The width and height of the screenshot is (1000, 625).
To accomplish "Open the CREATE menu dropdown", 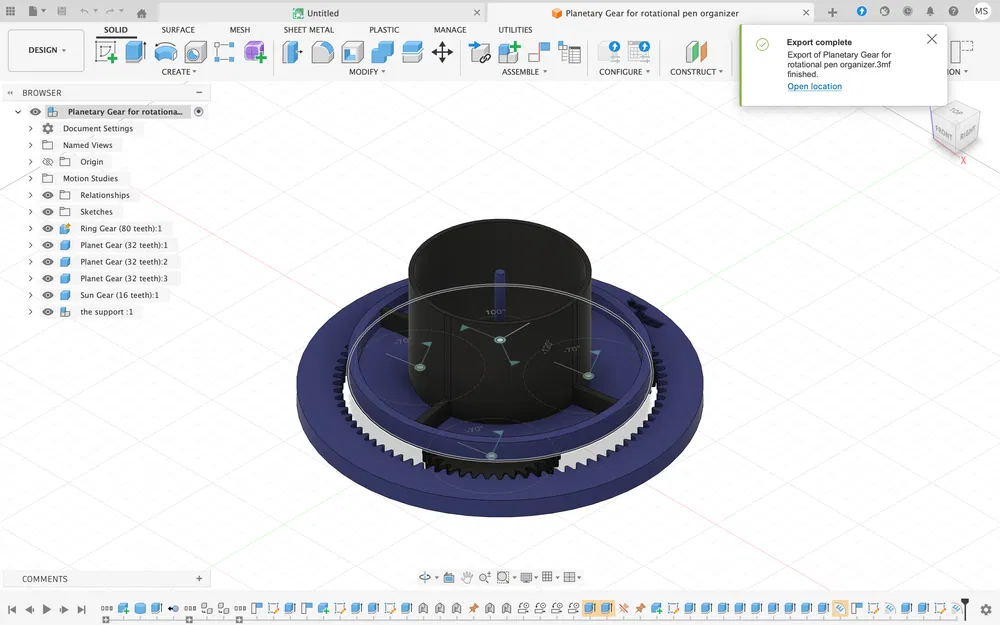I will coord(179,72).
